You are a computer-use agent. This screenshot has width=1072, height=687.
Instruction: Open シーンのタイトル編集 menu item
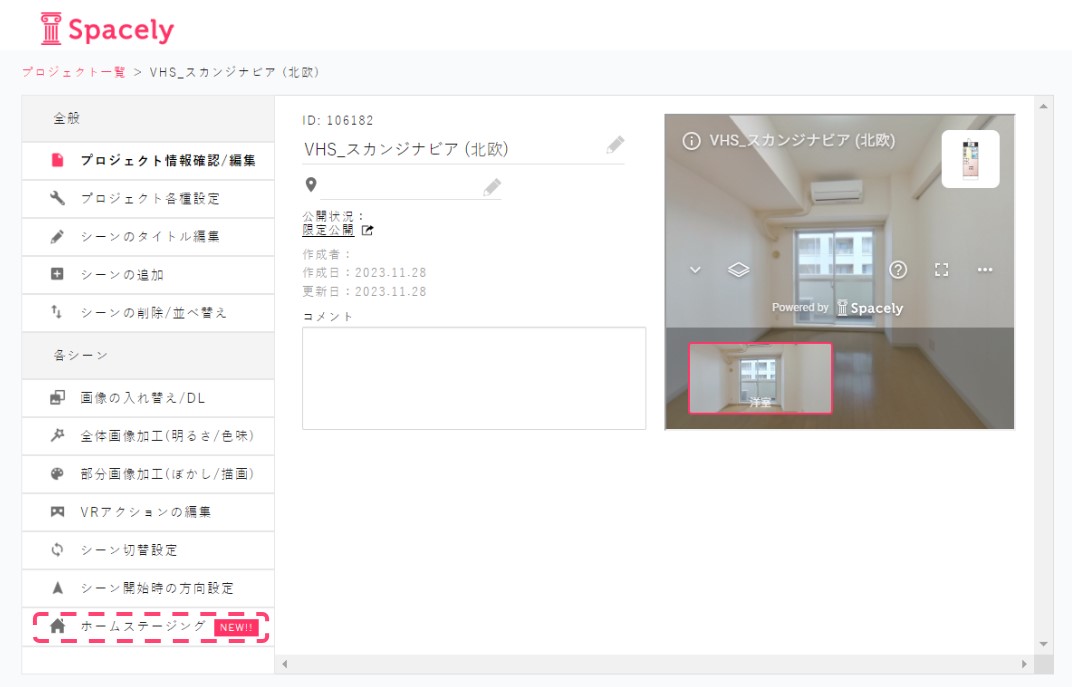point(148,237)
